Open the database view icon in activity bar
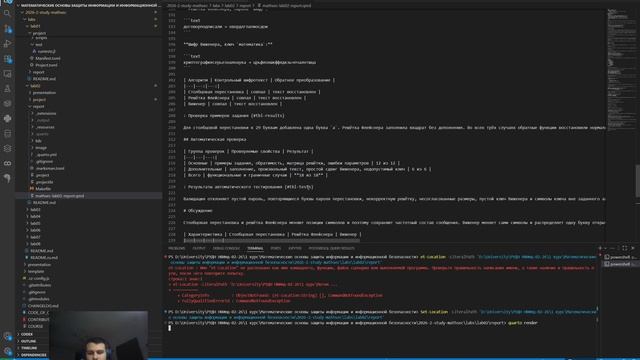640x360 pixels. (7, 133)
